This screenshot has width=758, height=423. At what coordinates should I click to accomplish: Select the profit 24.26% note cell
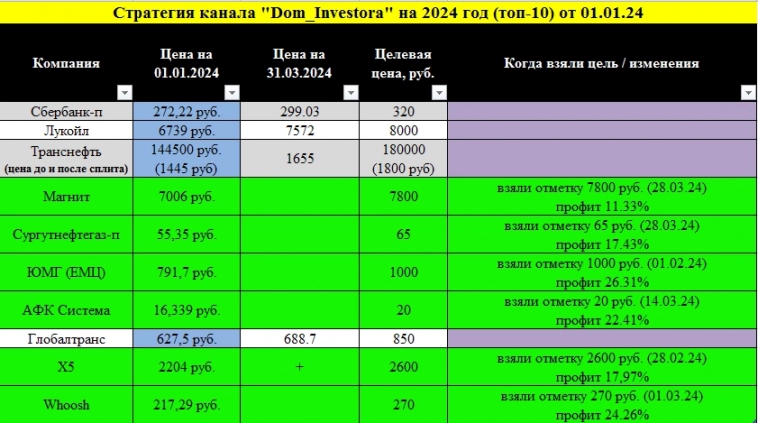(602, 405)
